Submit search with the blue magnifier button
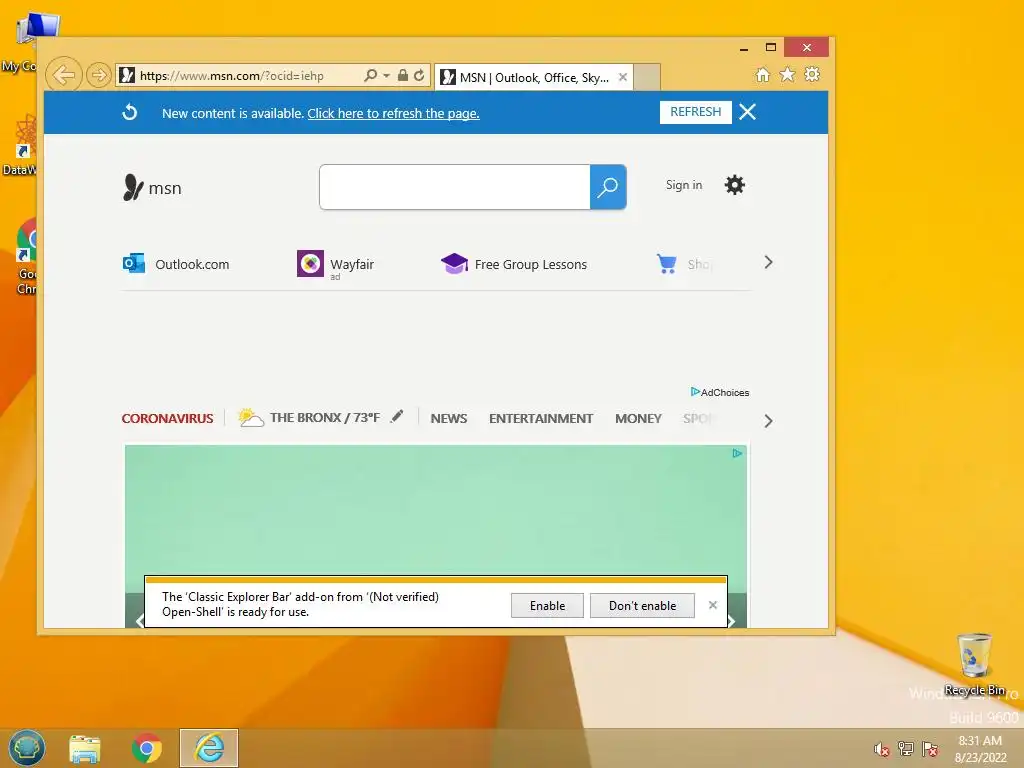Viewport: 1024px width, 768px height. tap(608, 187)
